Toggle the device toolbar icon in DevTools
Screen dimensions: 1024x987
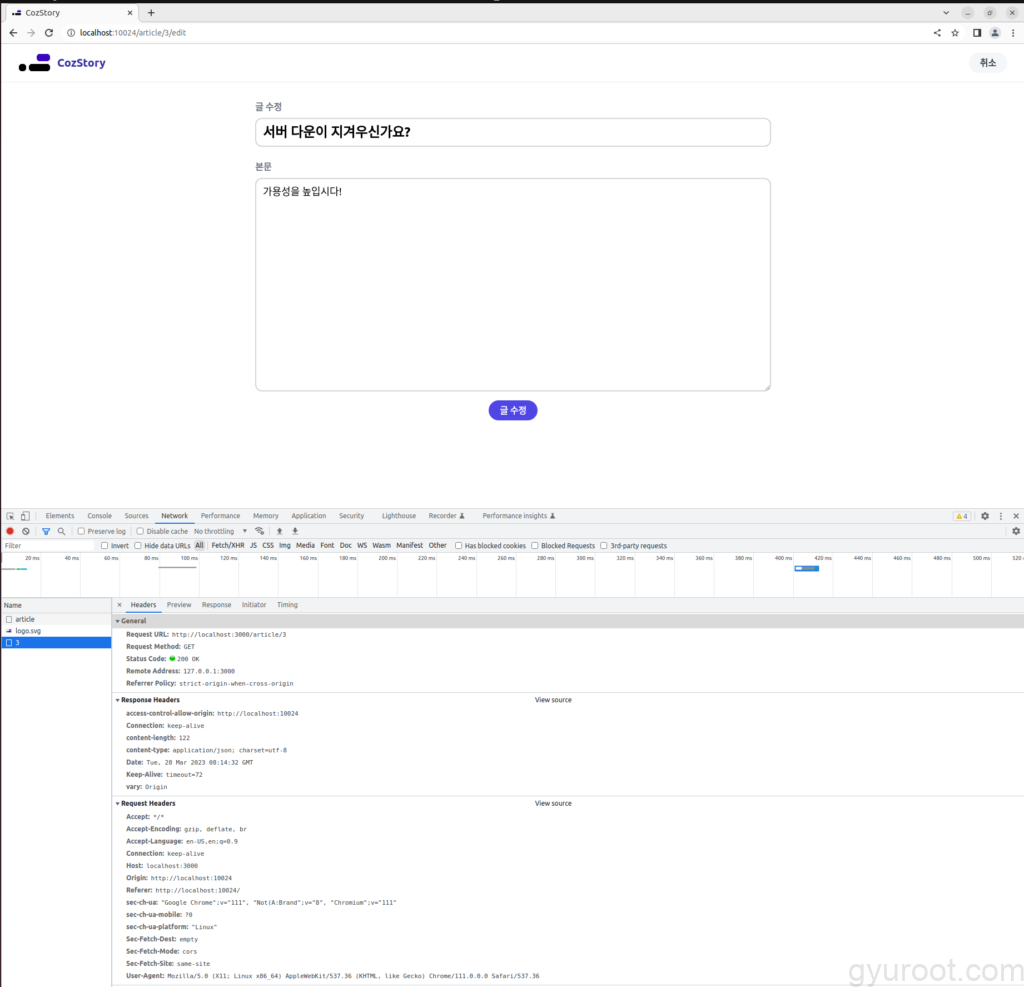(x=25, y=516)
